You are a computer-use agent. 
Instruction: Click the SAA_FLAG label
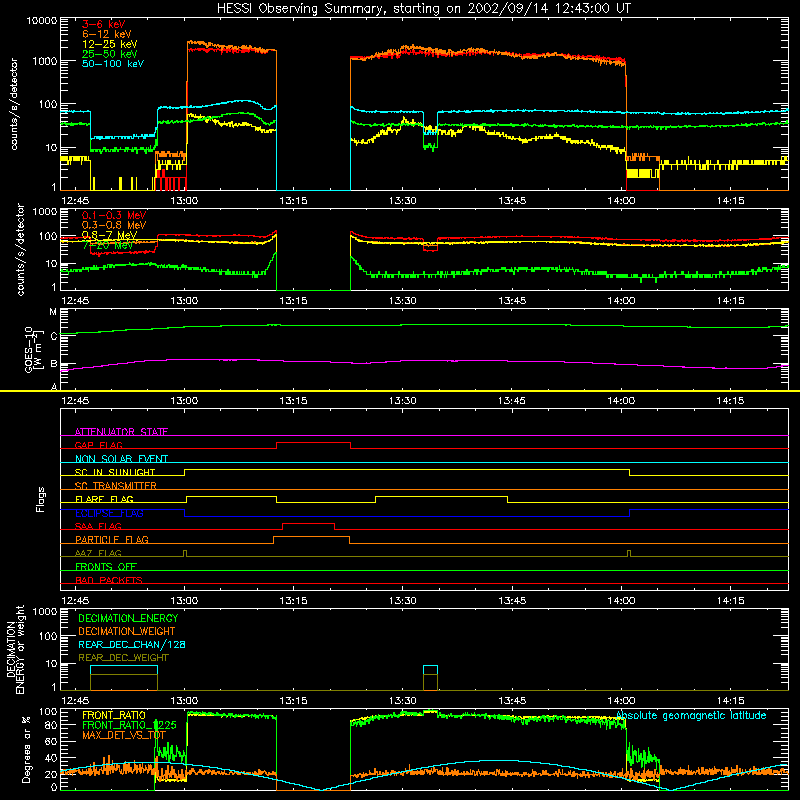(x=98, y=526)
